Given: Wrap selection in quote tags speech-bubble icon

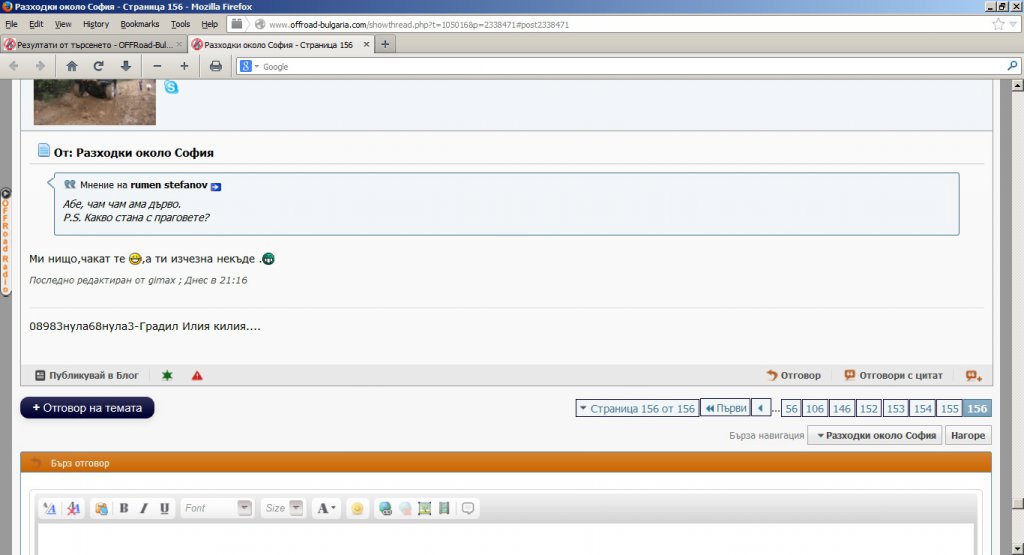Looking at the screenshot, I should pyautogui.click(x=468, y=508).
